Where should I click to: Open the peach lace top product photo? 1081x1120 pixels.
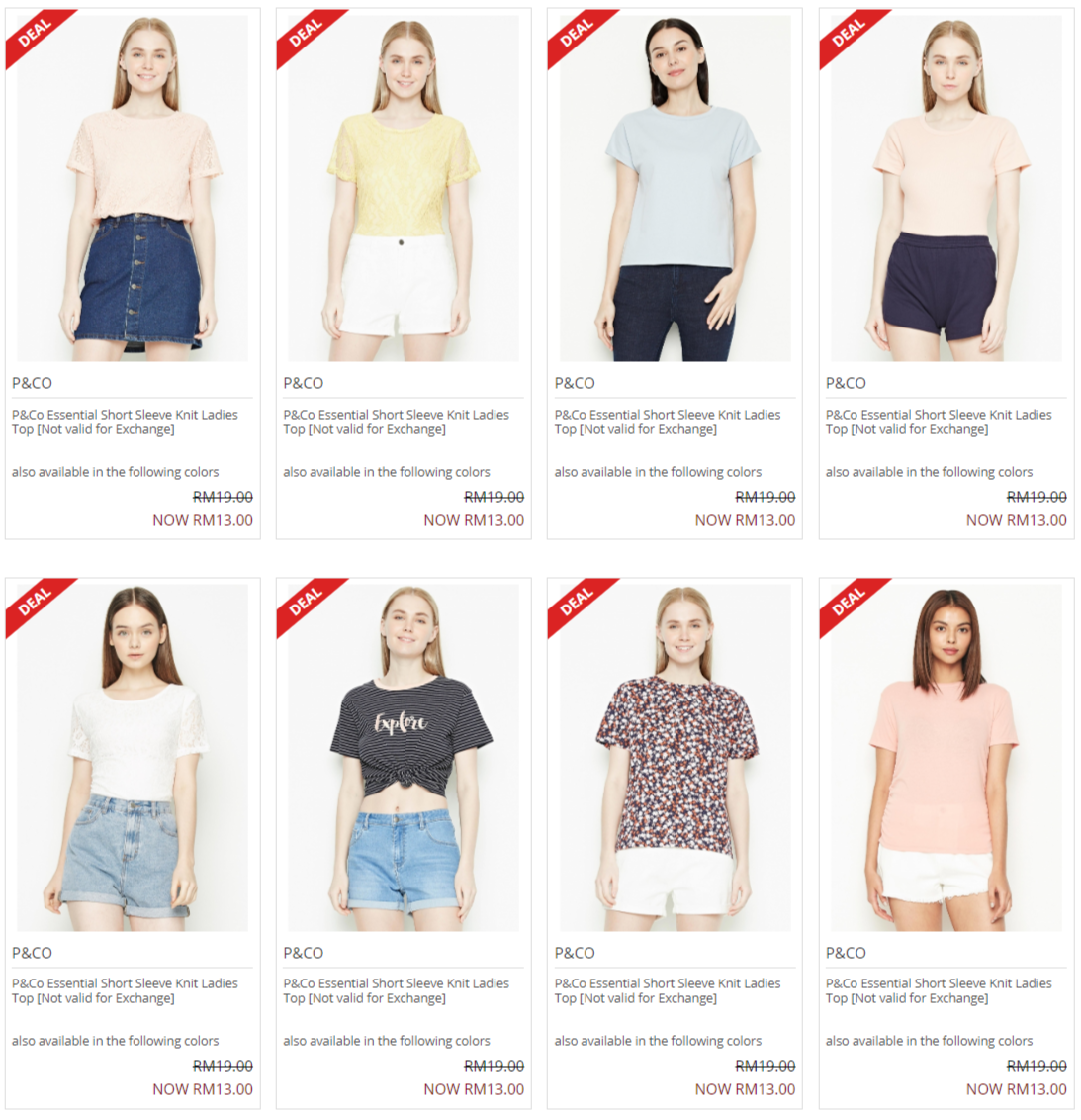pos(133,188)
